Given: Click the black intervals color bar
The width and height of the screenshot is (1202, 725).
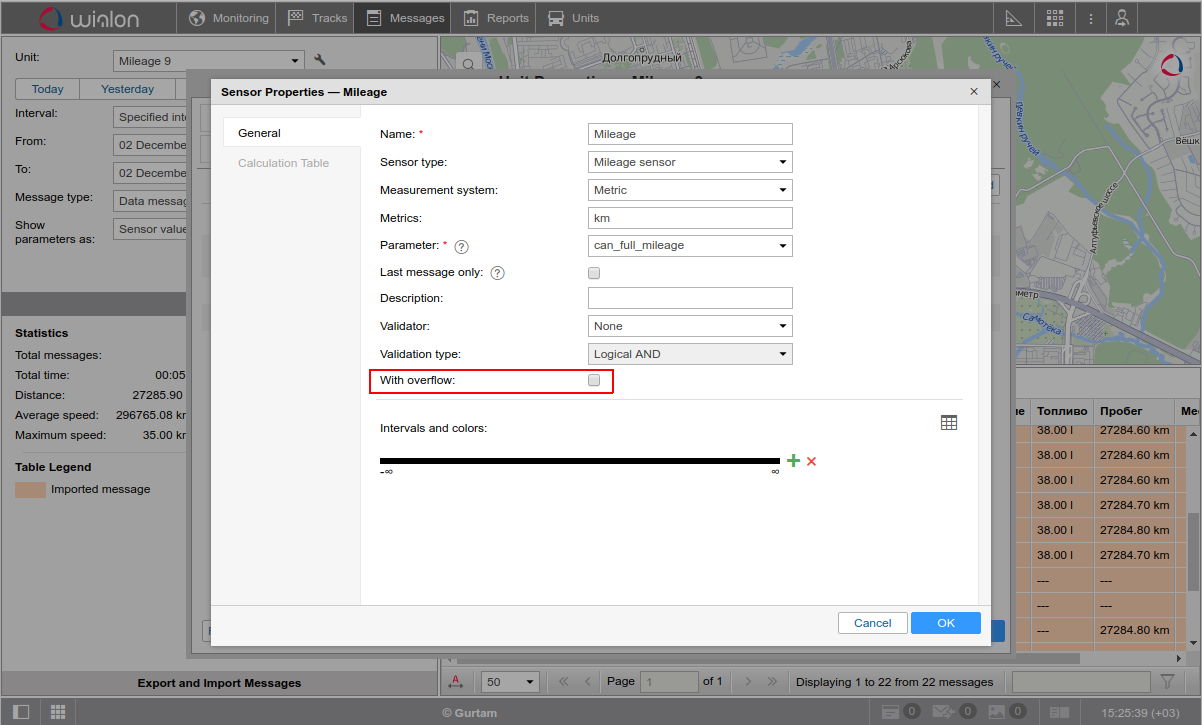Looking at the screenshot, I should click(579, 461).
